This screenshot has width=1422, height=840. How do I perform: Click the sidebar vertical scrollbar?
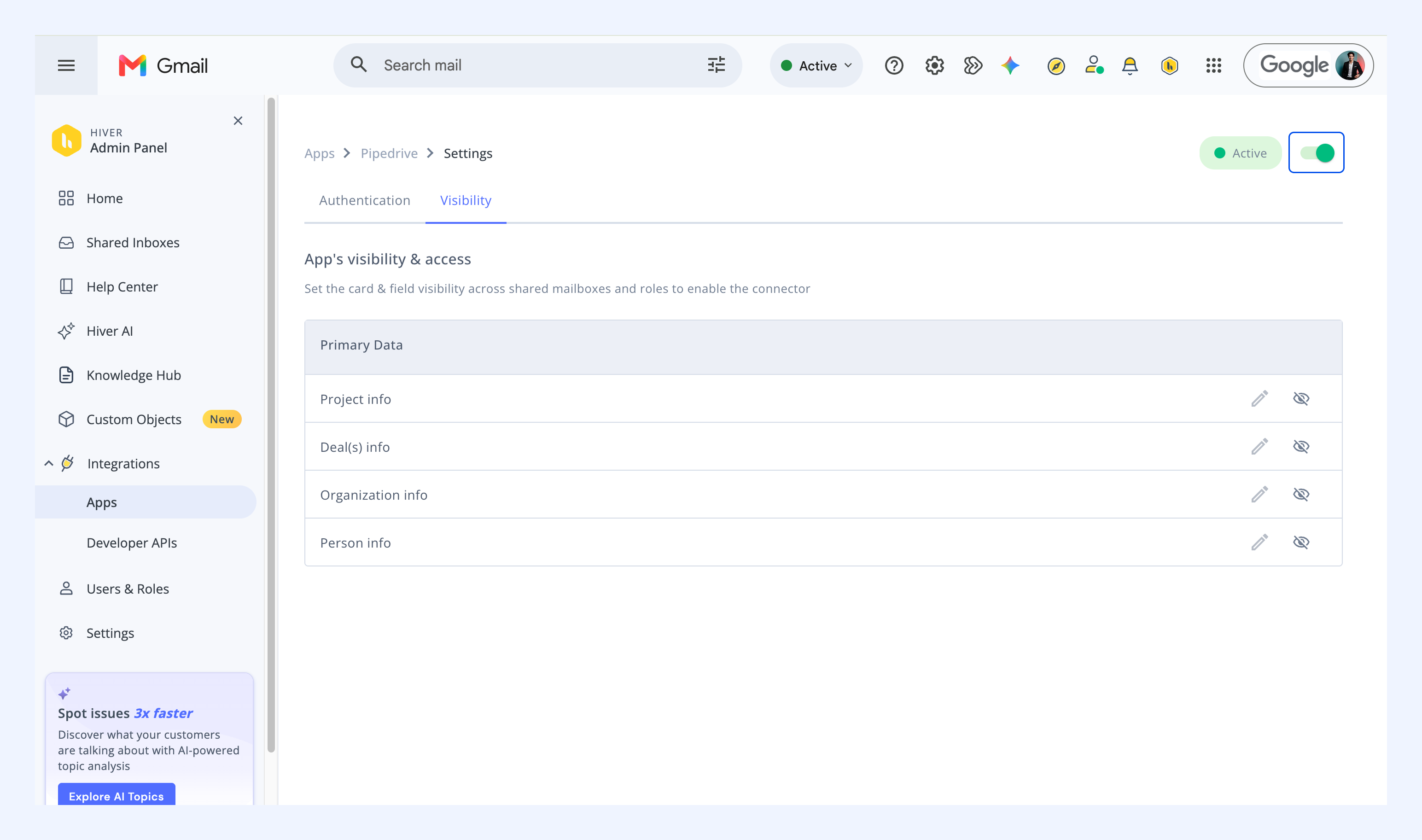click(271, 425)
